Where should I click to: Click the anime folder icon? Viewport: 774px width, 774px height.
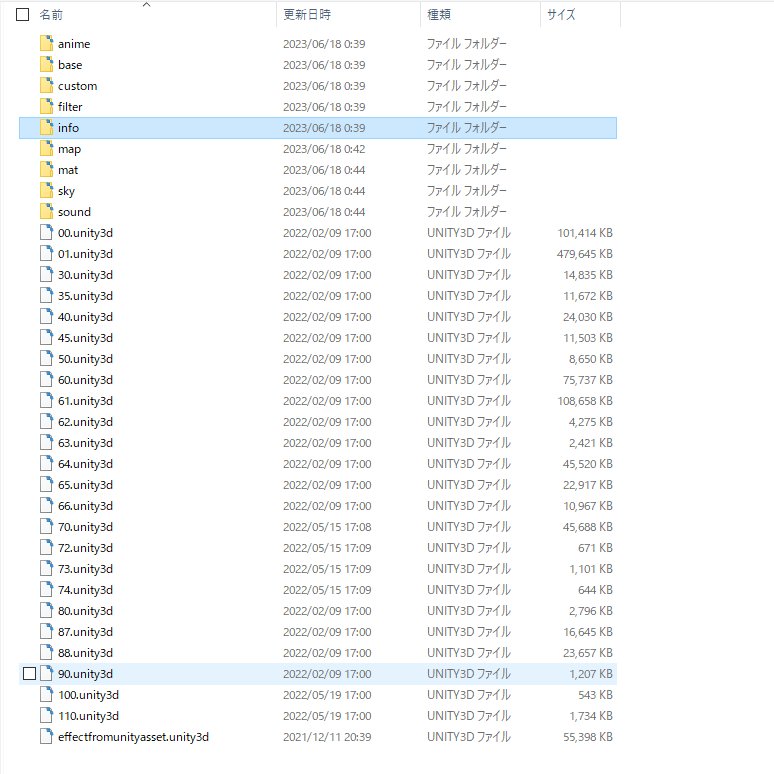coord(46,44)
